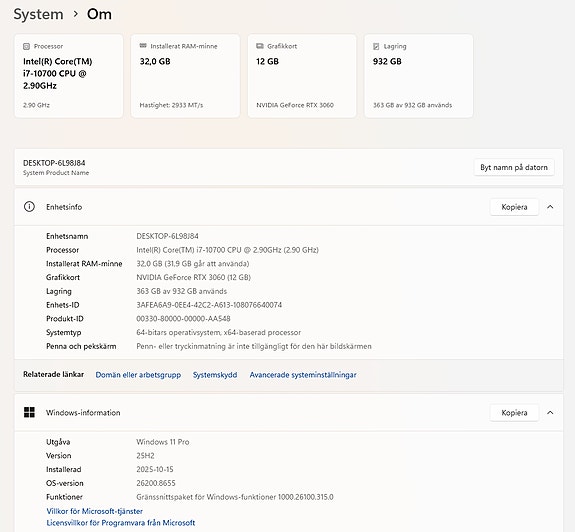
Task: Click the Enhetsinfo info circle icon
Action: (x=29, y=207)
